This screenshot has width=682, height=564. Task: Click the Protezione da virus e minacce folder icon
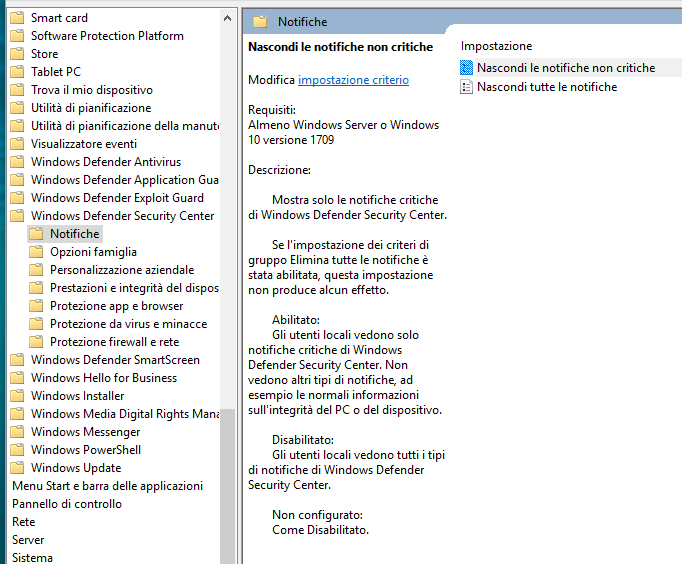[36, 324]
